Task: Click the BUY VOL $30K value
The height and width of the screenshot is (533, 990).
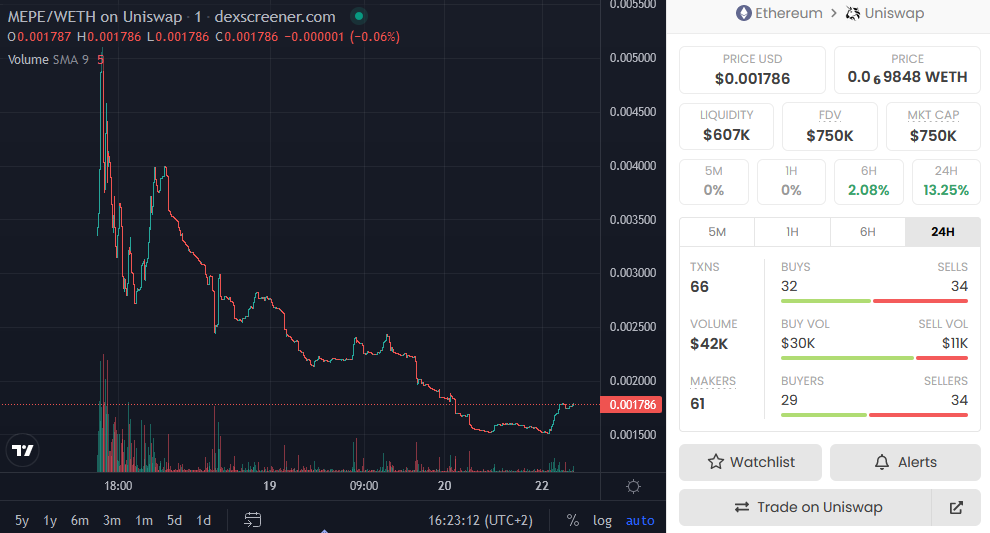Action: point(798,343)
